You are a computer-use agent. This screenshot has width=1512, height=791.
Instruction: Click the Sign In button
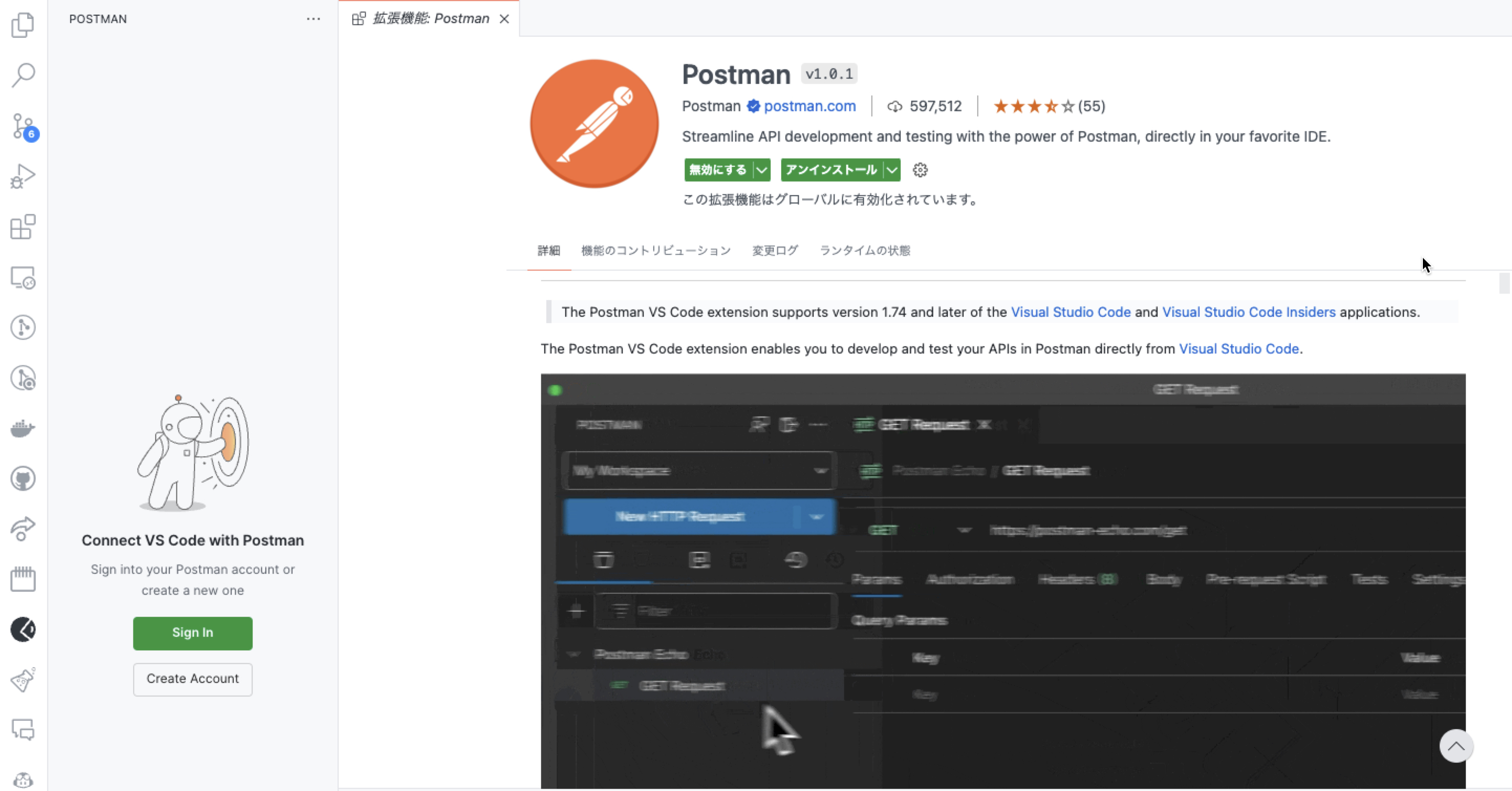(192, 633)
